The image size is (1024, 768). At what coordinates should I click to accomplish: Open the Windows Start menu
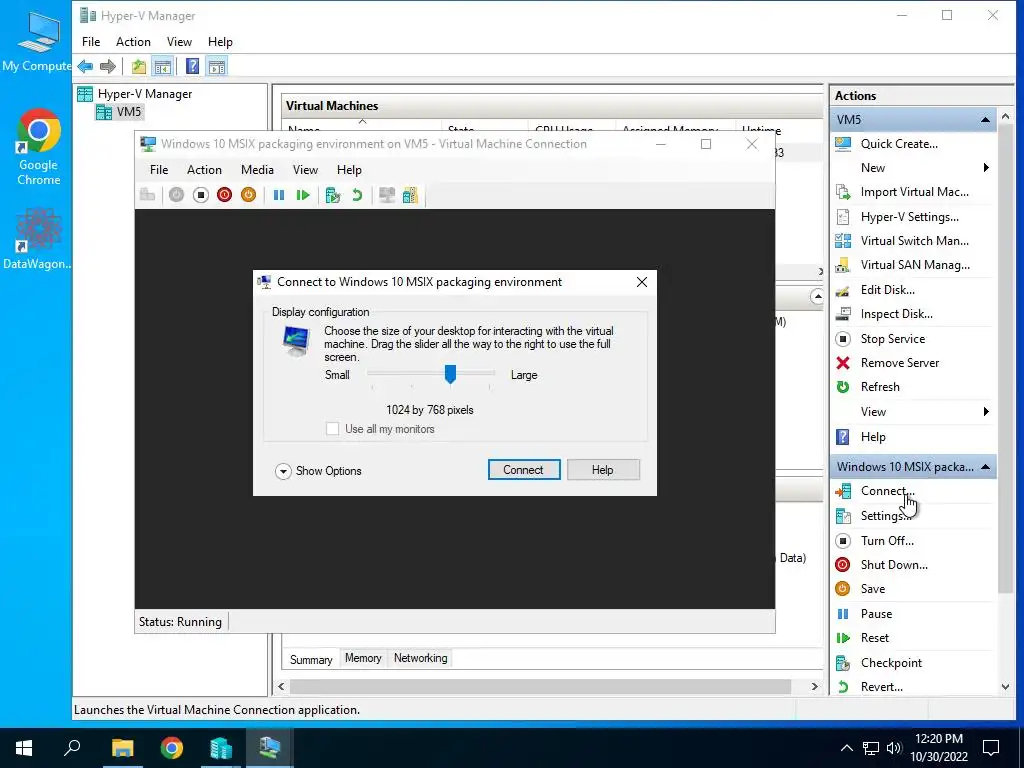coord(24,748)
